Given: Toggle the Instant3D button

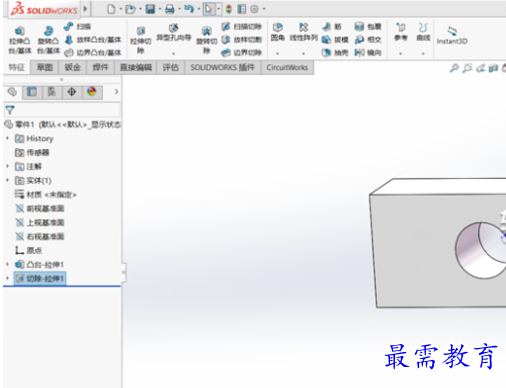Looking at the screenshot, I should (452, 35).
